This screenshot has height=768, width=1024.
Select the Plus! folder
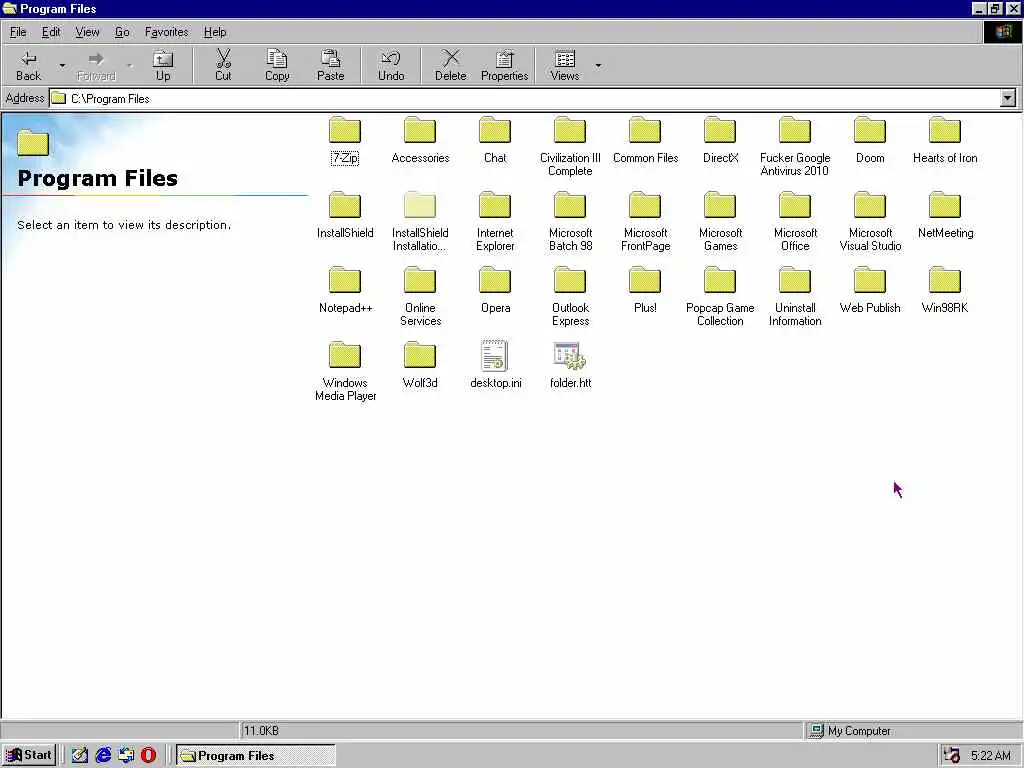(645, 291)
